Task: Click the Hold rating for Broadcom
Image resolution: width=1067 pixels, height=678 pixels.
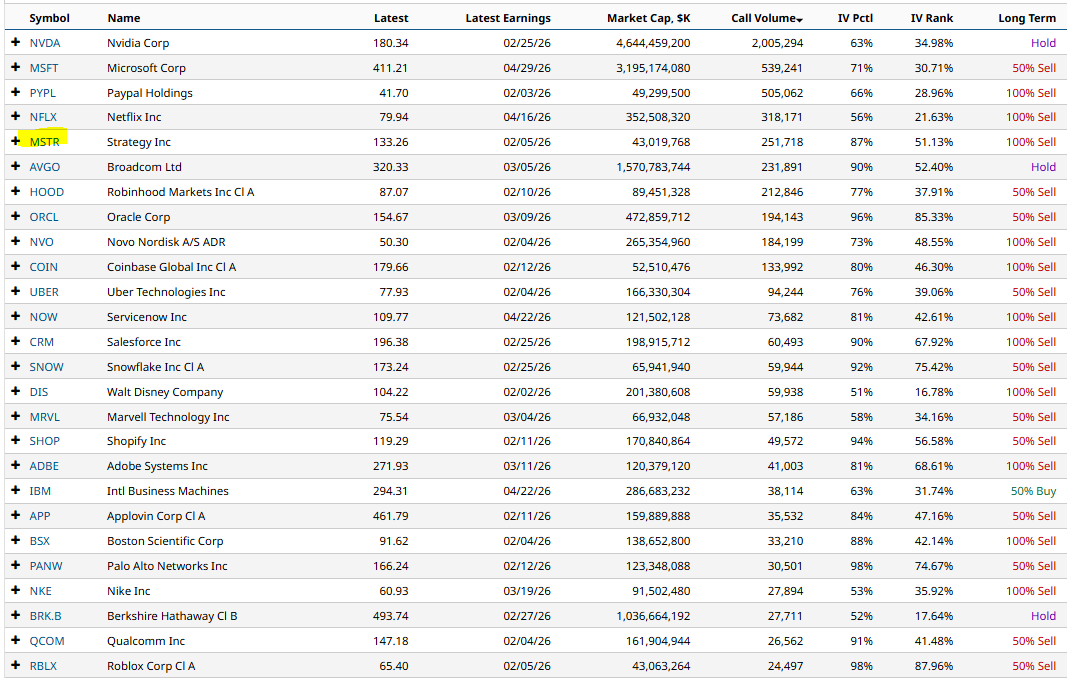Action: (x=1043, y=167)
